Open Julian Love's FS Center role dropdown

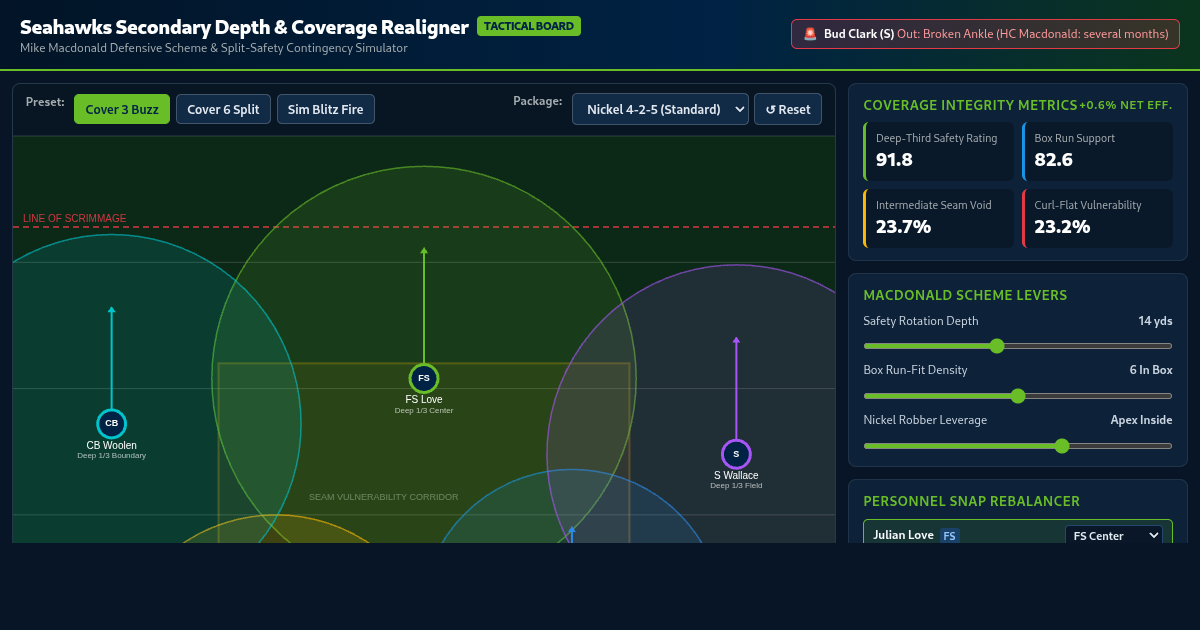[1114, 535]
